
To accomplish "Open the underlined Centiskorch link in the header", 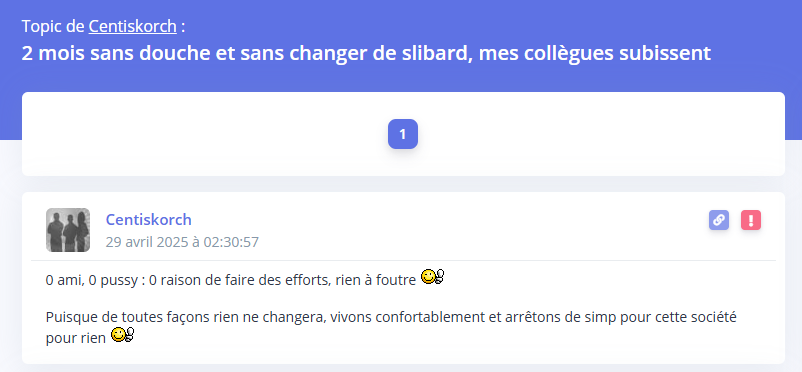I will [132, 27].
